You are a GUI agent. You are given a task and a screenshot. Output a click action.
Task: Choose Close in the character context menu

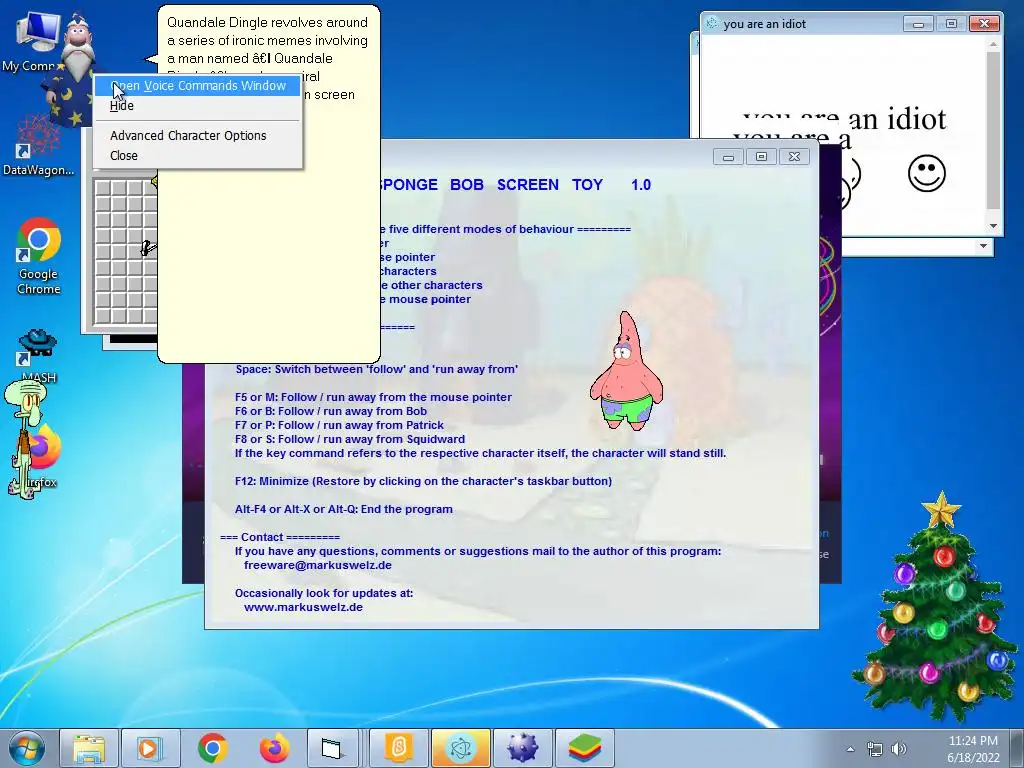pyautogui.click(x=123, y=155)
